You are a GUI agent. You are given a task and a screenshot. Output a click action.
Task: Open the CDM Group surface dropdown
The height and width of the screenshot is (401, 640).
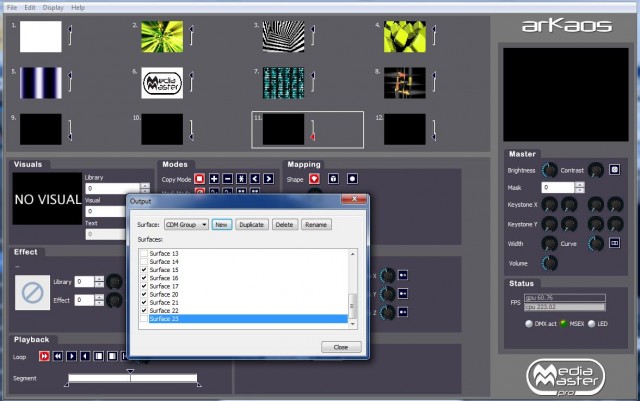click(x=186, y=225)
